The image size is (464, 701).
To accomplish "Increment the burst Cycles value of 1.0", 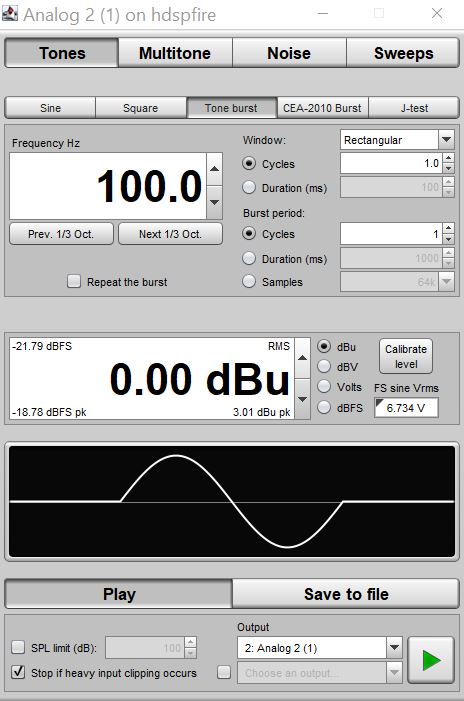I will [x=448, y=158].
